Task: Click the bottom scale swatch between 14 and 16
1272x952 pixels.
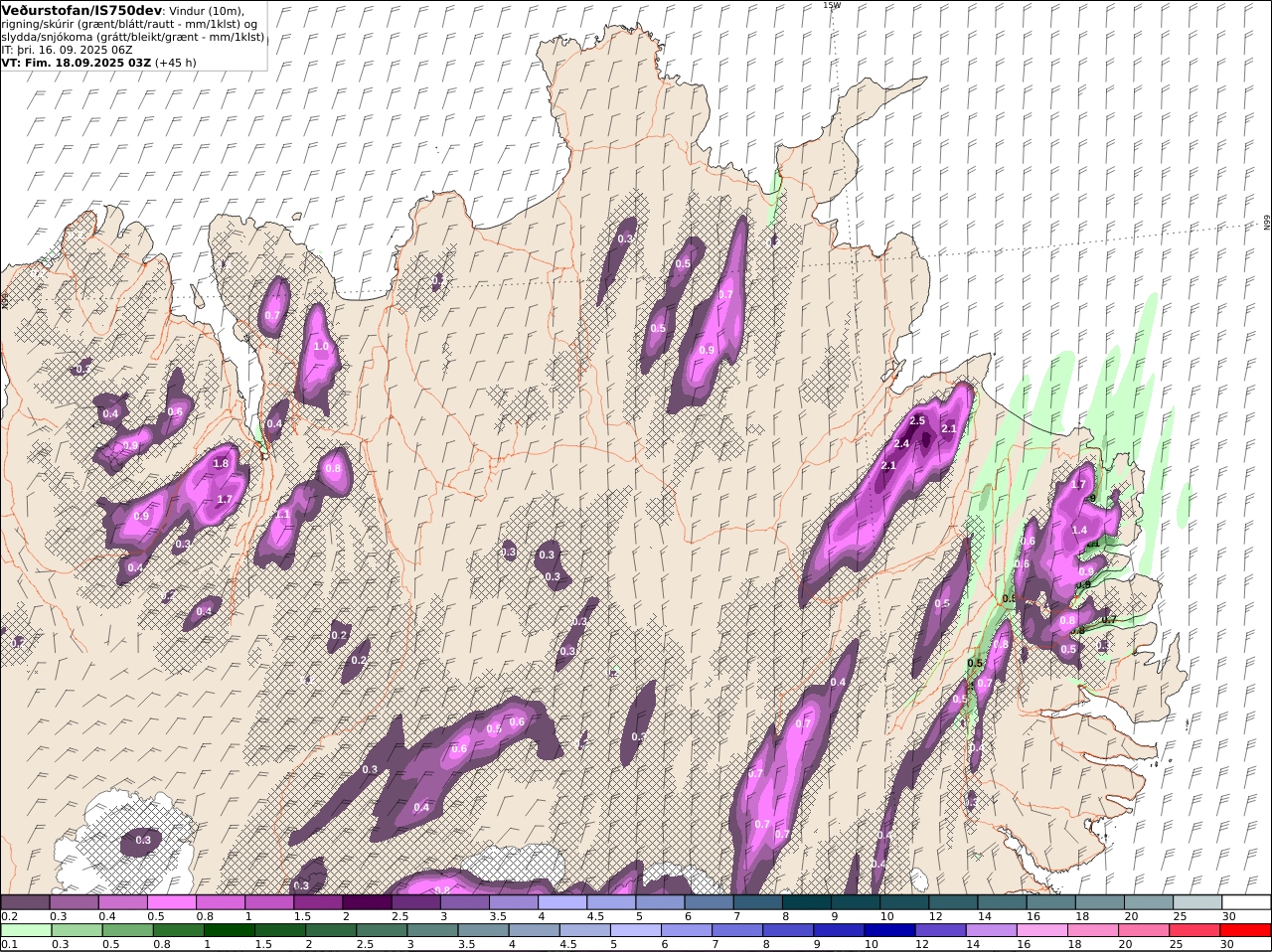Action: tap(992, 930)
